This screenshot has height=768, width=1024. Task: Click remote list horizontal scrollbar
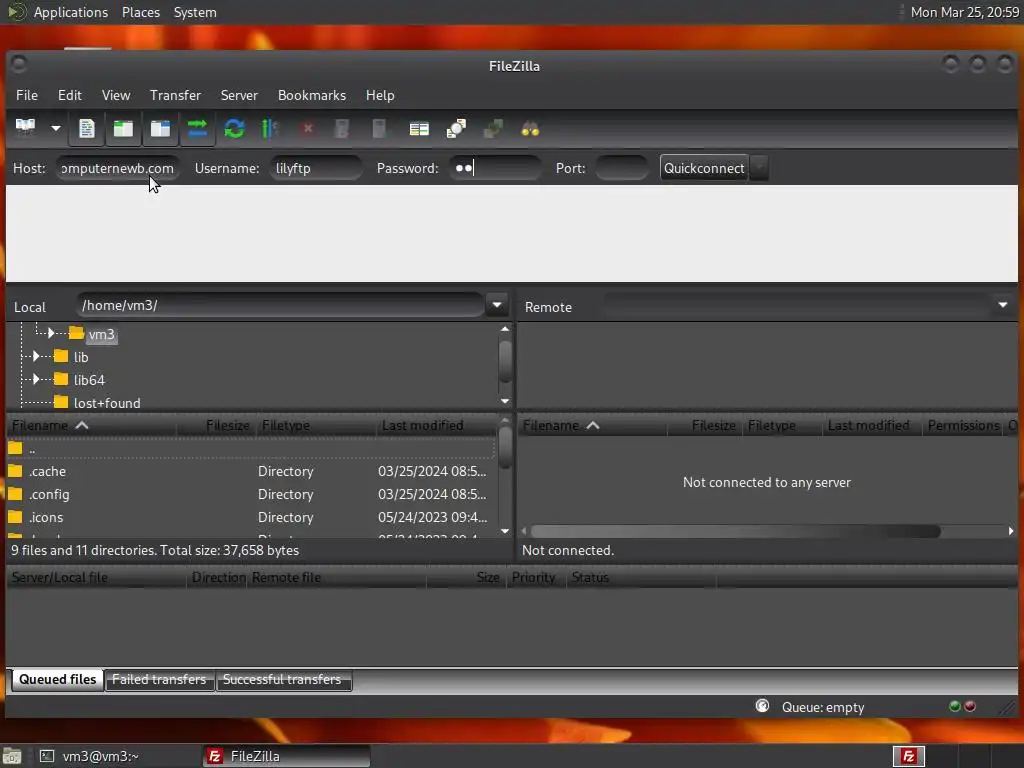pyautogui.click(x=736, y=532)
